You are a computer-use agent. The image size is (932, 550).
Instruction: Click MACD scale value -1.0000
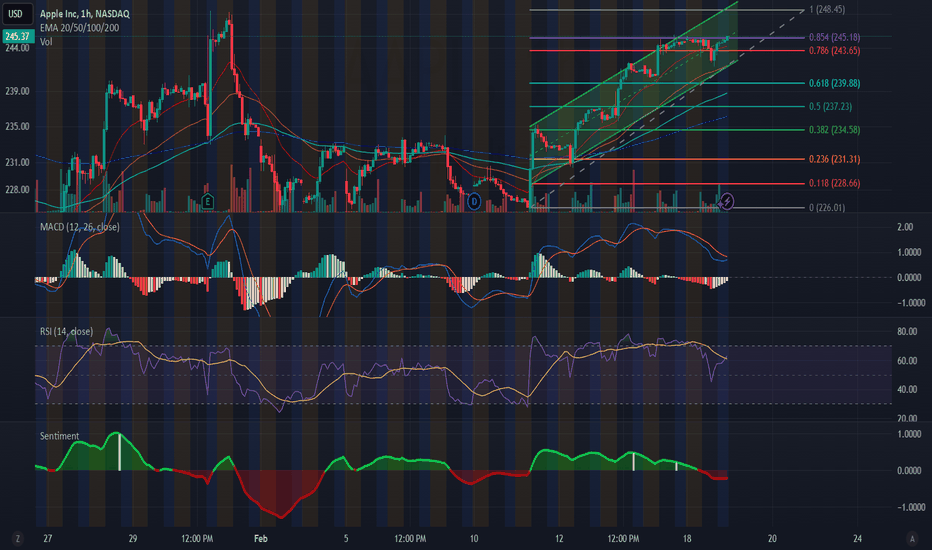pyautogui.click(x=909, y=303)
